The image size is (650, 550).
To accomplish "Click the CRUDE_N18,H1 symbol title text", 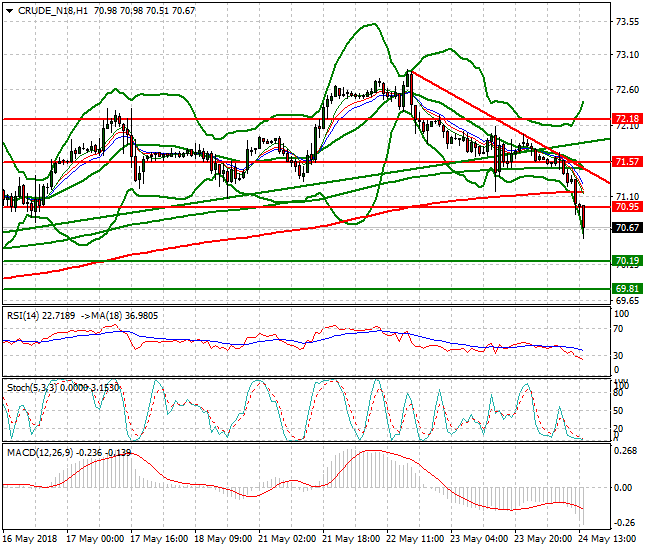I will pyautogui.click(x=53, y=11).
